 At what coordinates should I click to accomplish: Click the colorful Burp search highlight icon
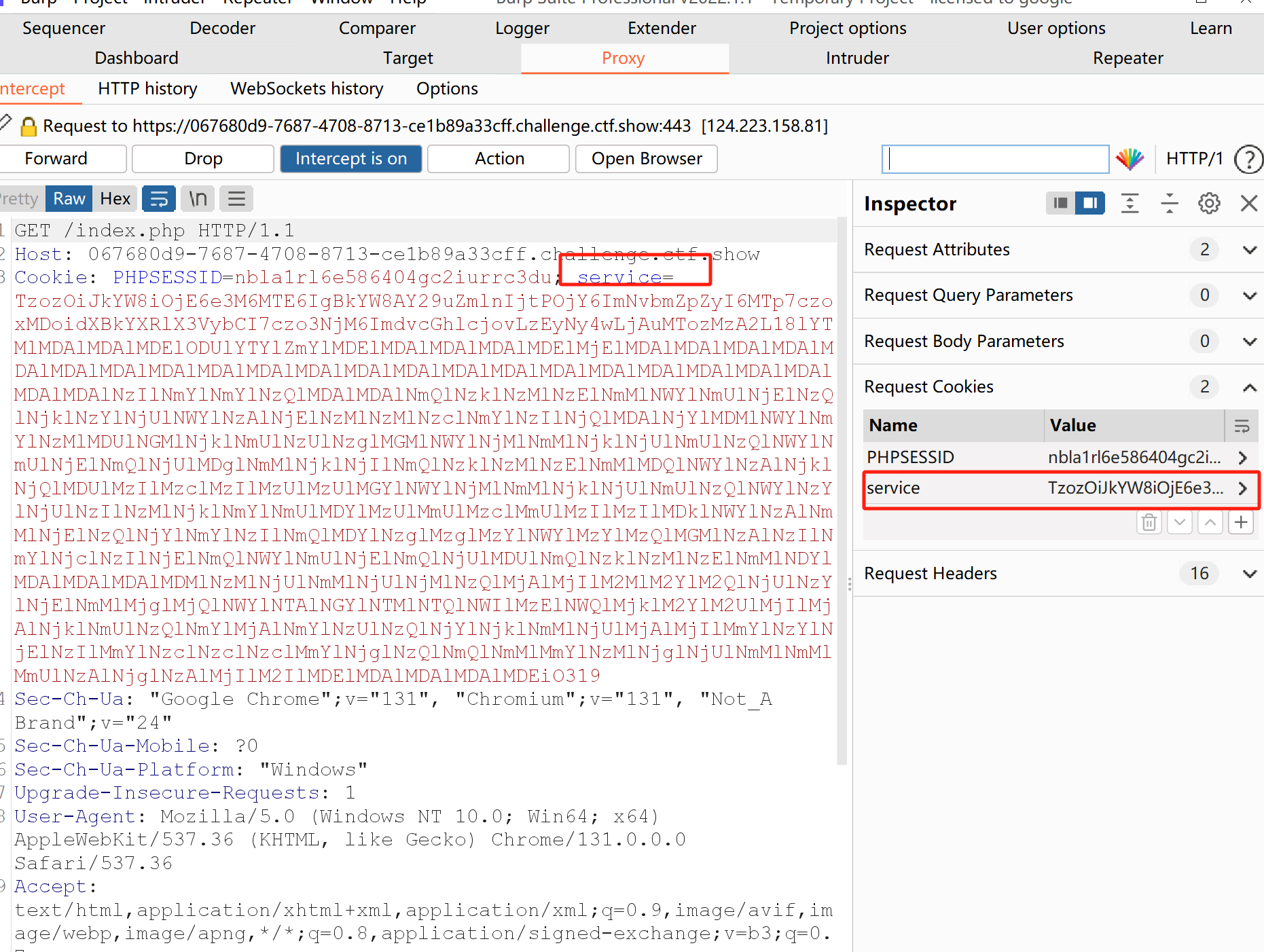1130,159
